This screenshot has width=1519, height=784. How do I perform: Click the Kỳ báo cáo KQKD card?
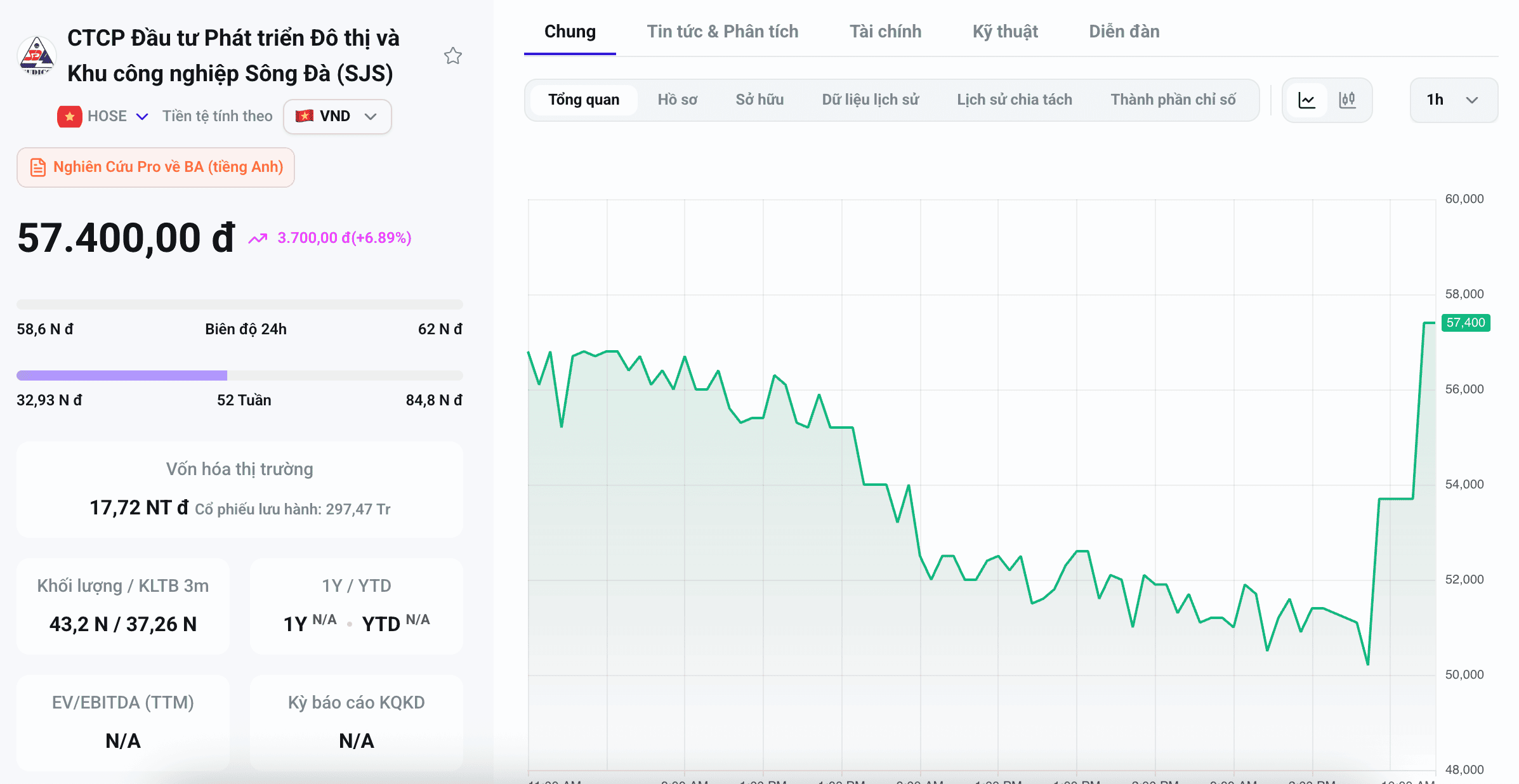(x=357, y=722)
